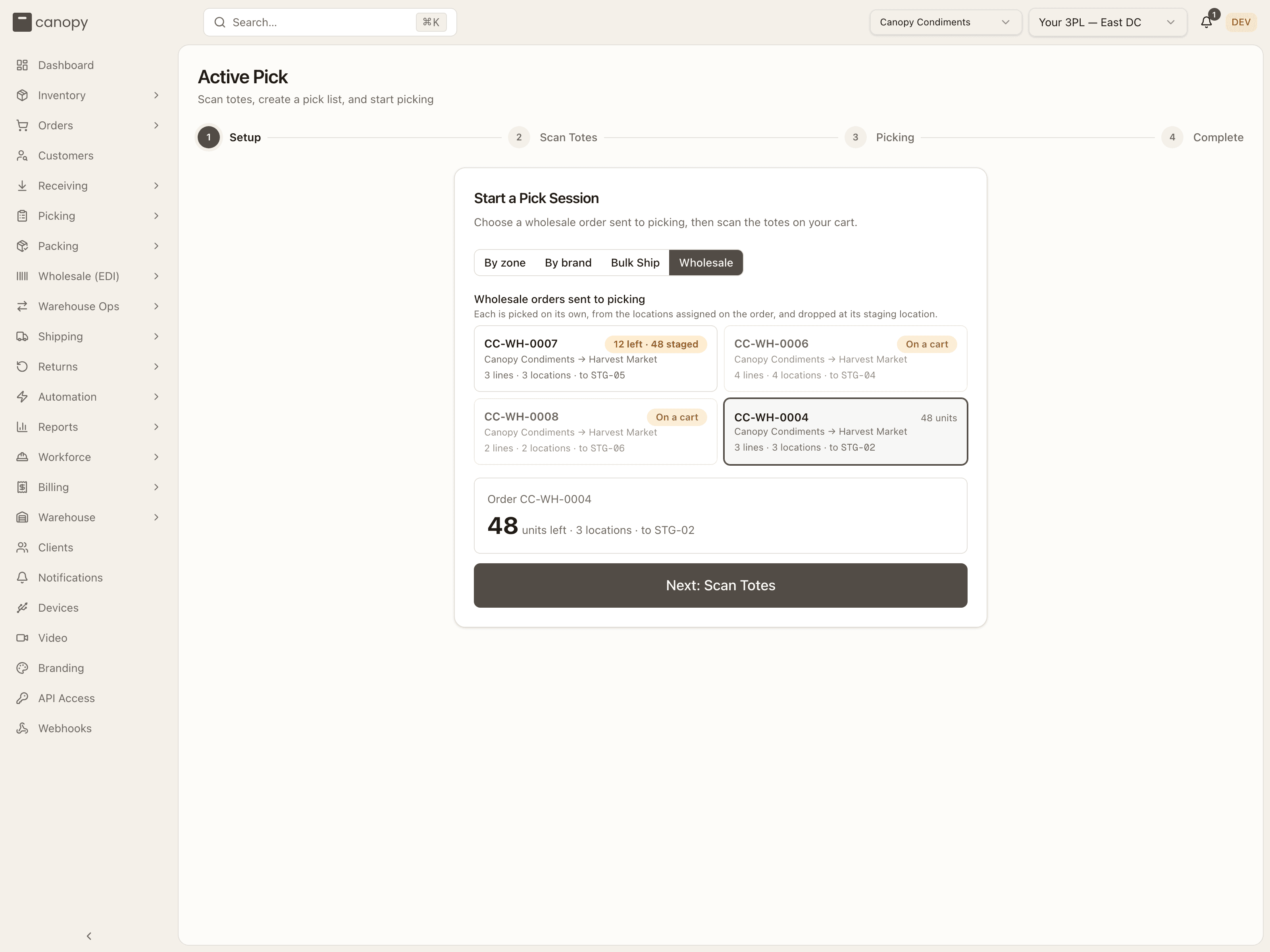
Task: Open the Dashboard icon in sidebar
Action: point(22,65)
